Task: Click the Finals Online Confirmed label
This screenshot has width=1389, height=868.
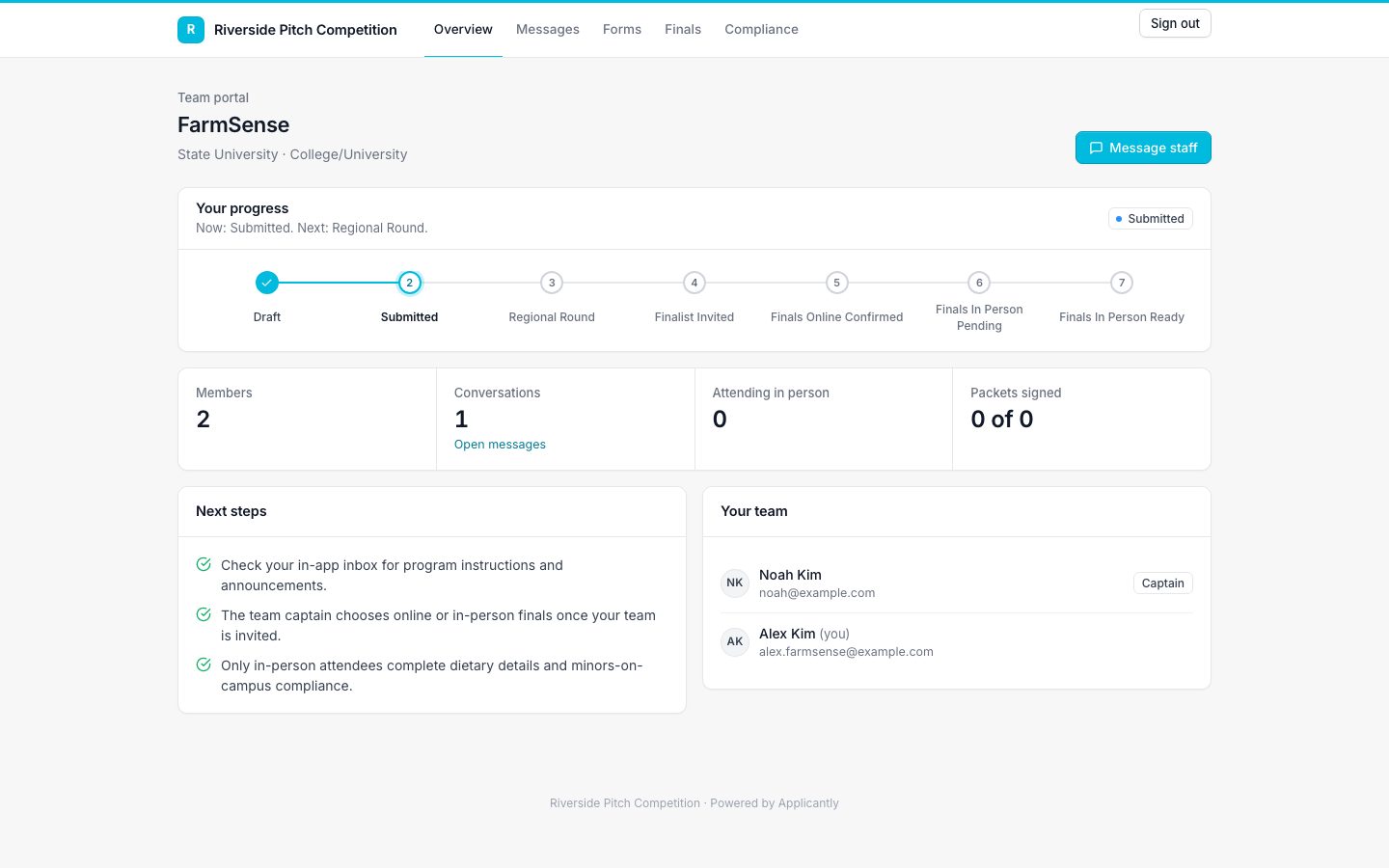Action: (836, 317)
